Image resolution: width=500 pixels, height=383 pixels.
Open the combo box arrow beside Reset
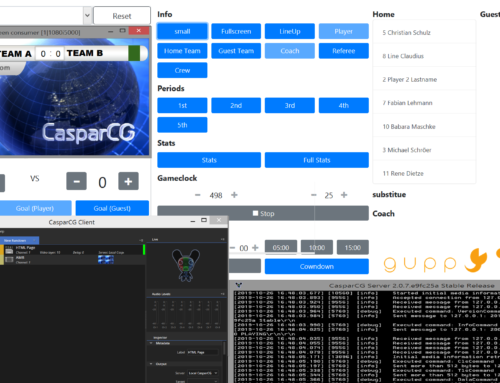(87, 15)
